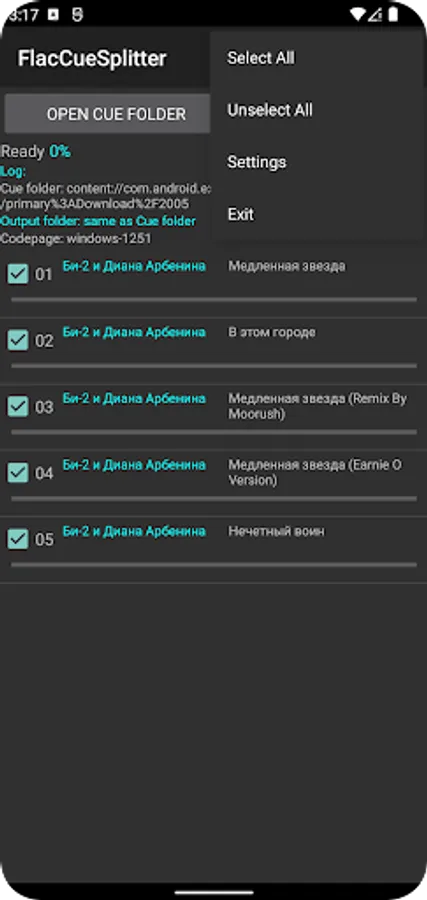Tap the Remix By Moorush track title

point(317,406)
